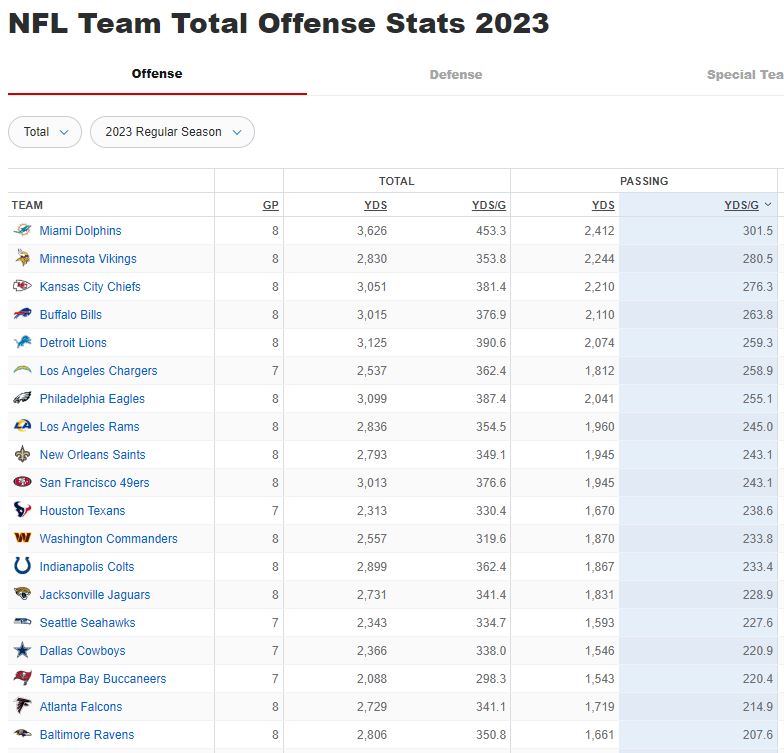Click the Detroit Lions team logo
Image resolution: width=784 pixels, height=753 pixels.
pos(22,342)
